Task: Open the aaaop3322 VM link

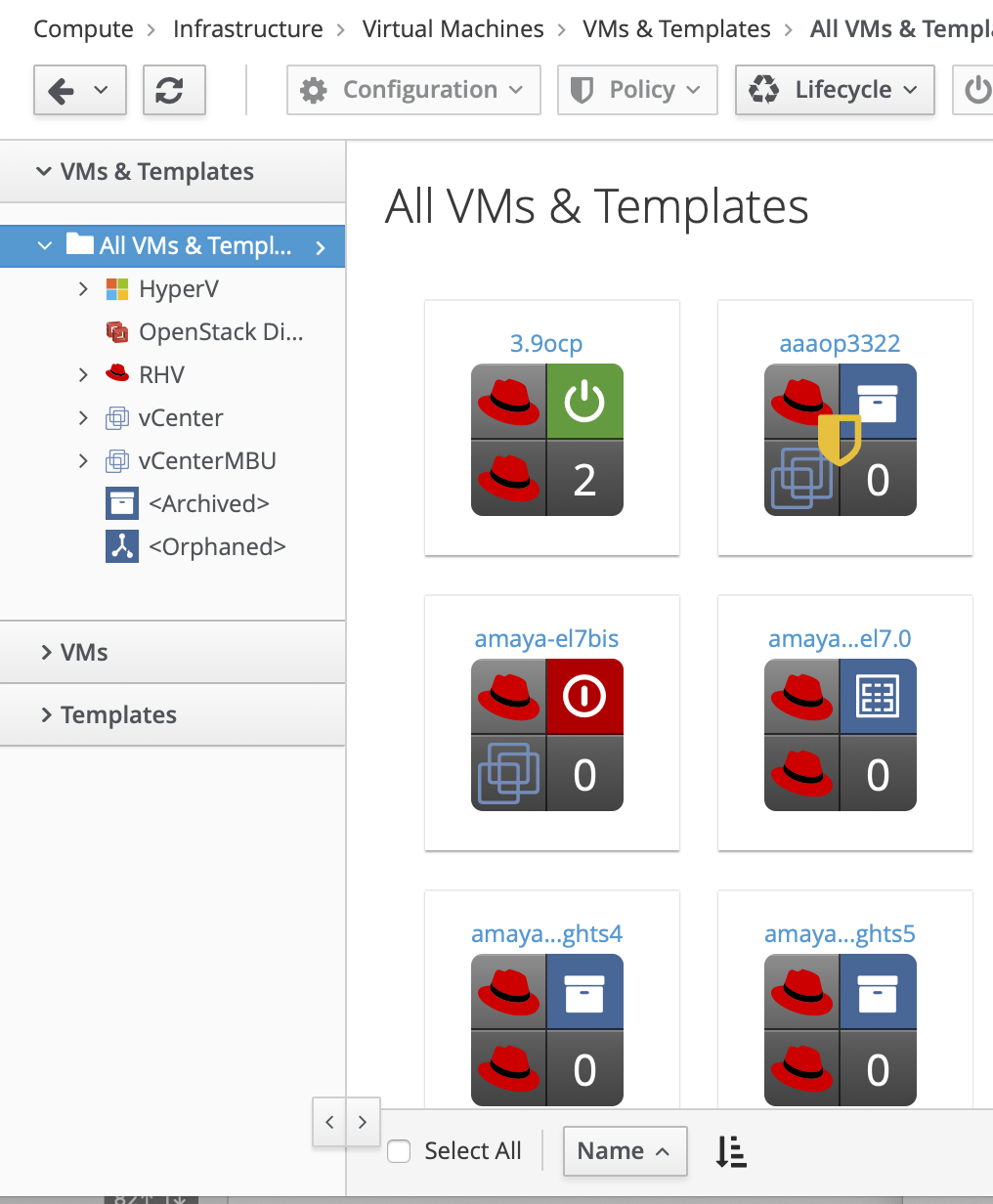Action: click(x=840, y=344)
